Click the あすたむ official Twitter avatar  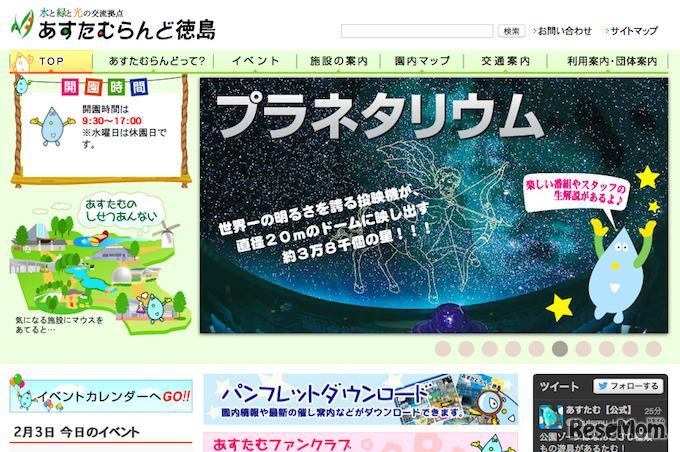tap(550, 416)
